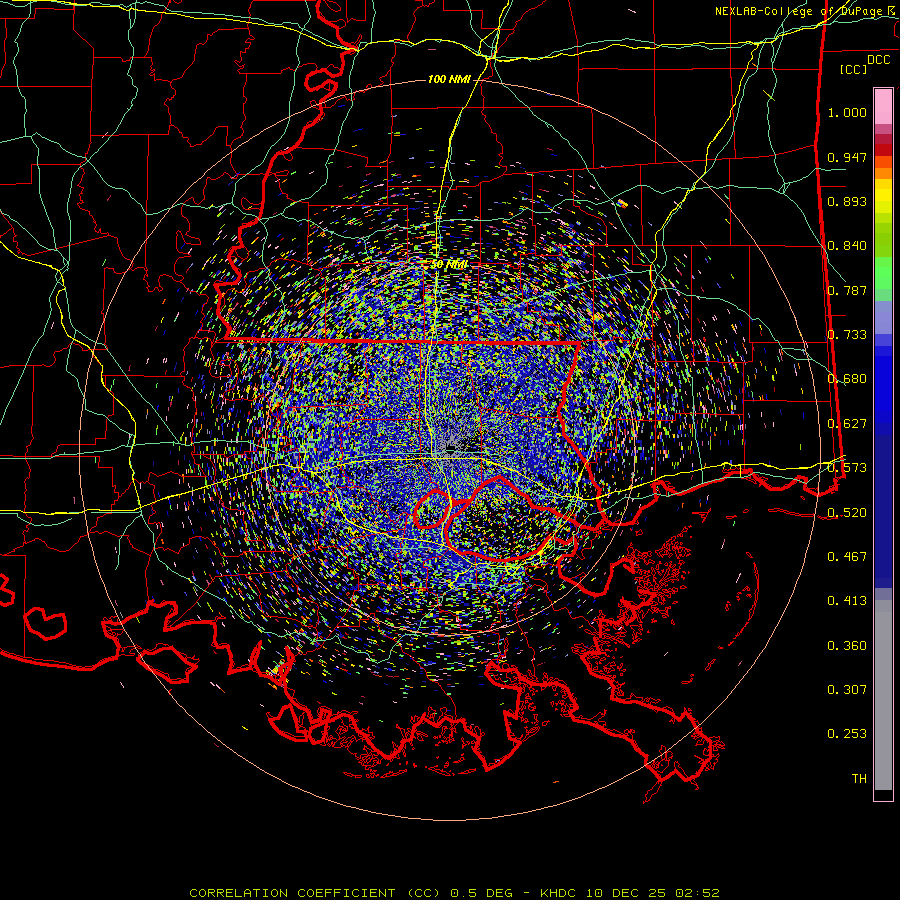This screenshot has width=900, height=900.
Task: Select the 0.520 scale value
Action: tap(847, 513)
